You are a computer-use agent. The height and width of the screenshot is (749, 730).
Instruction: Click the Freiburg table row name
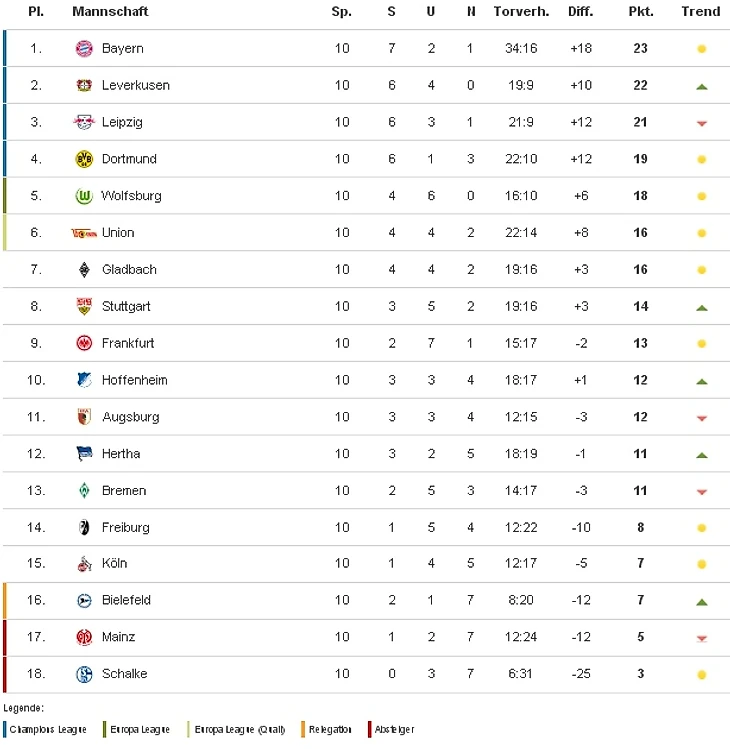tap(126, 527)
